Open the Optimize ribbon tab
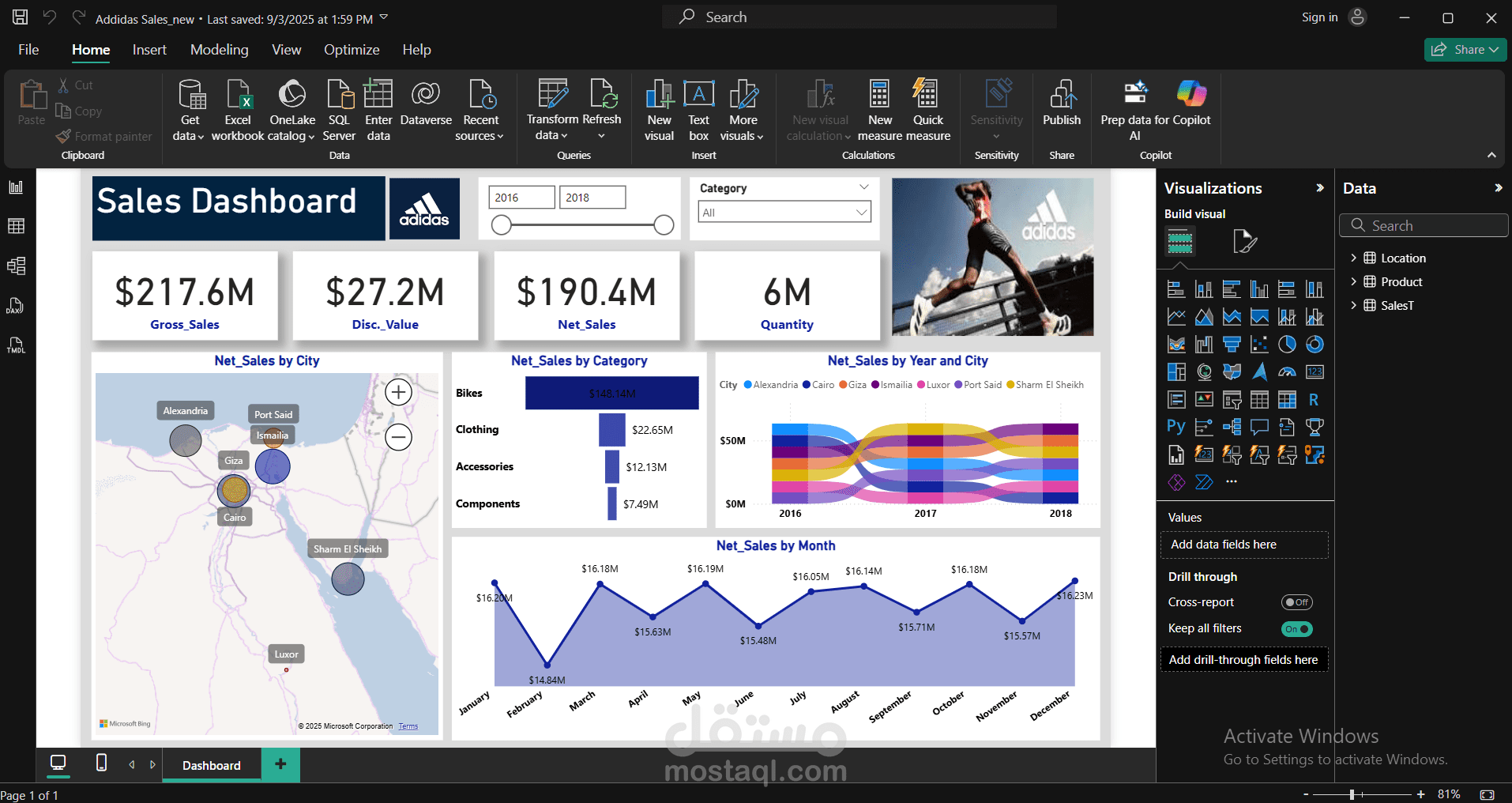 [352, 49]
